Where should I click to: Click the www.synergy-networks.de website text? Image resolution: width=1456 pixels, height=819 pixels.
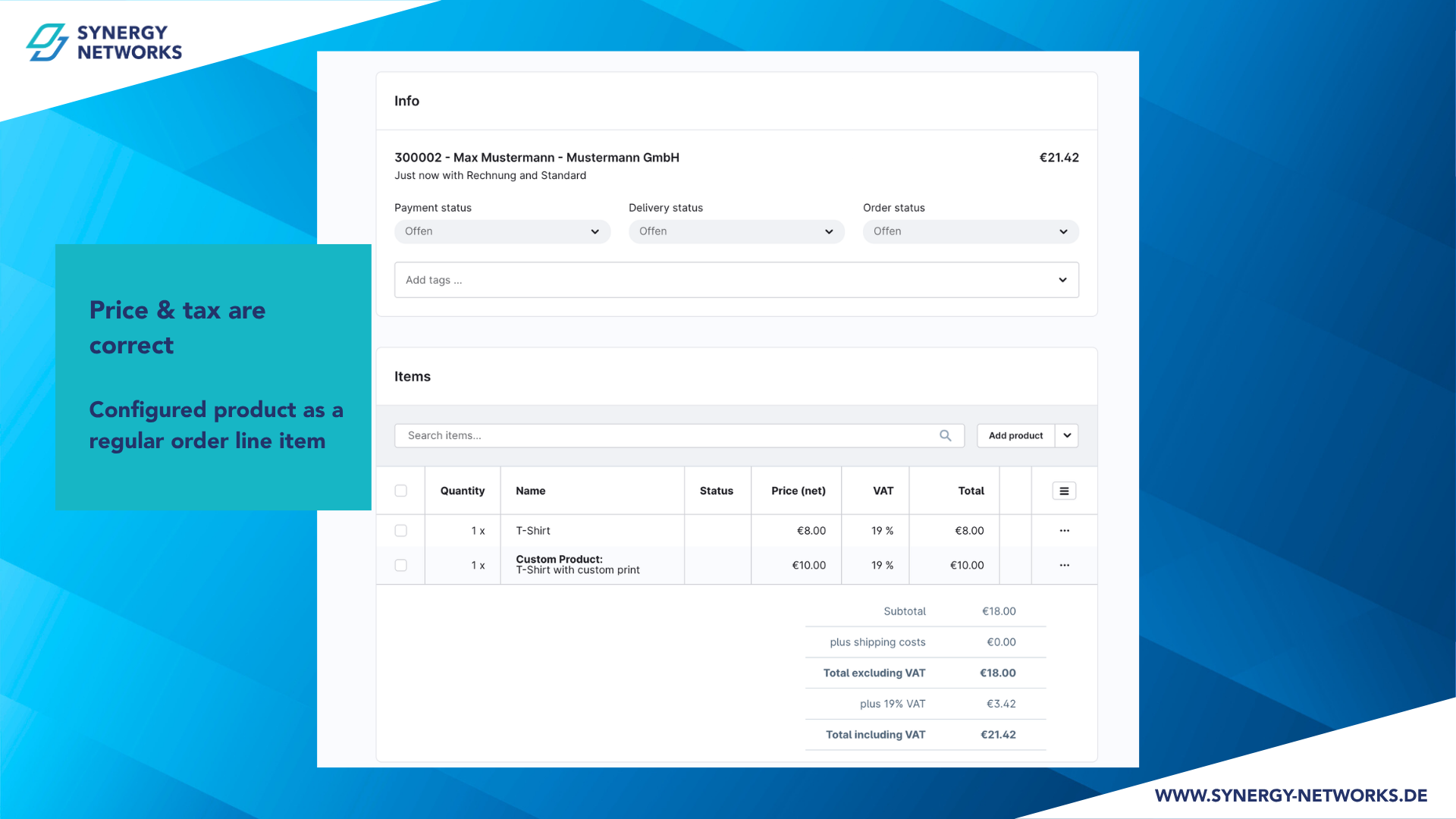click(1291, 795)
